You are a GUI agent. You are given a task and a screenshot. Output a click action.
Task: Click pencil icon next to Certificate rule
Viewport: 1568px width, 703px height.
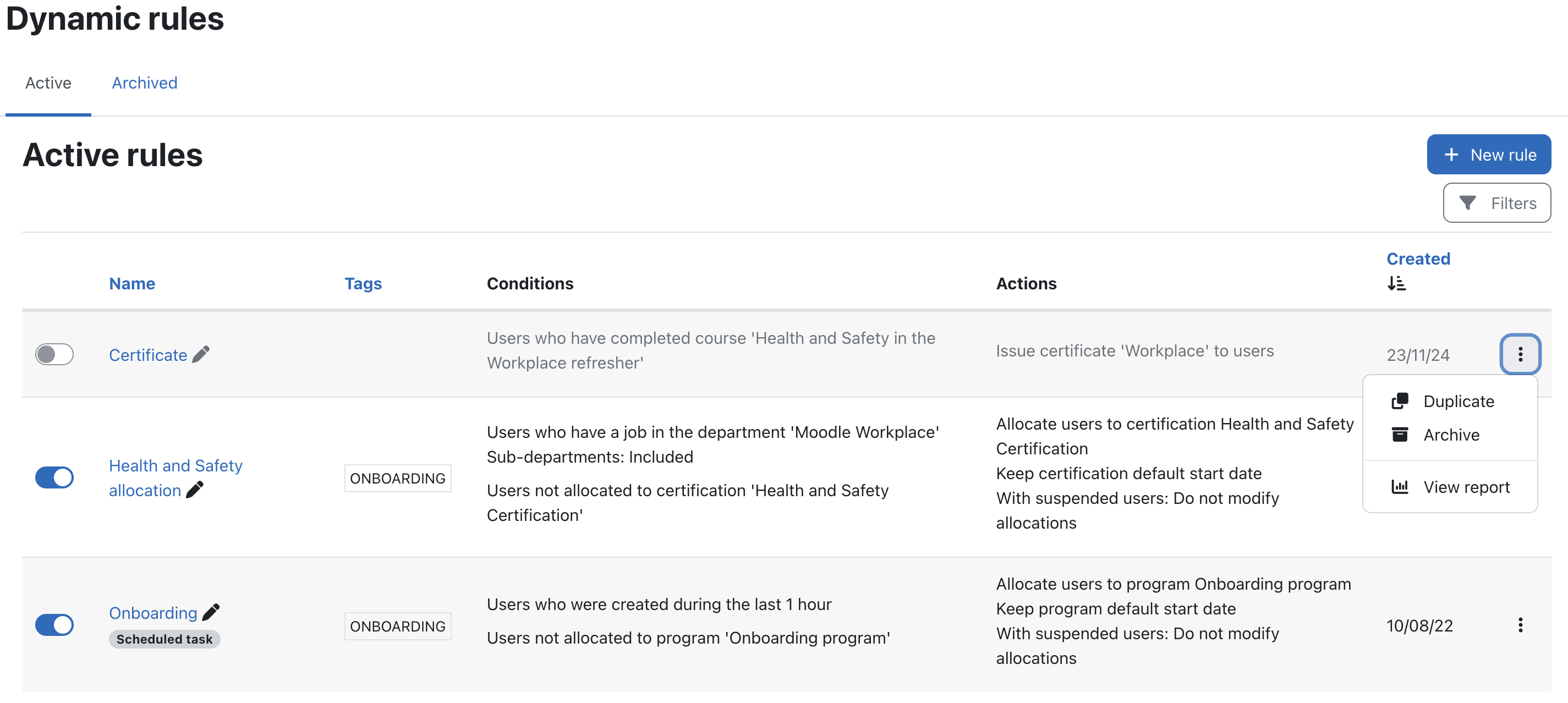tap(201, 354)
